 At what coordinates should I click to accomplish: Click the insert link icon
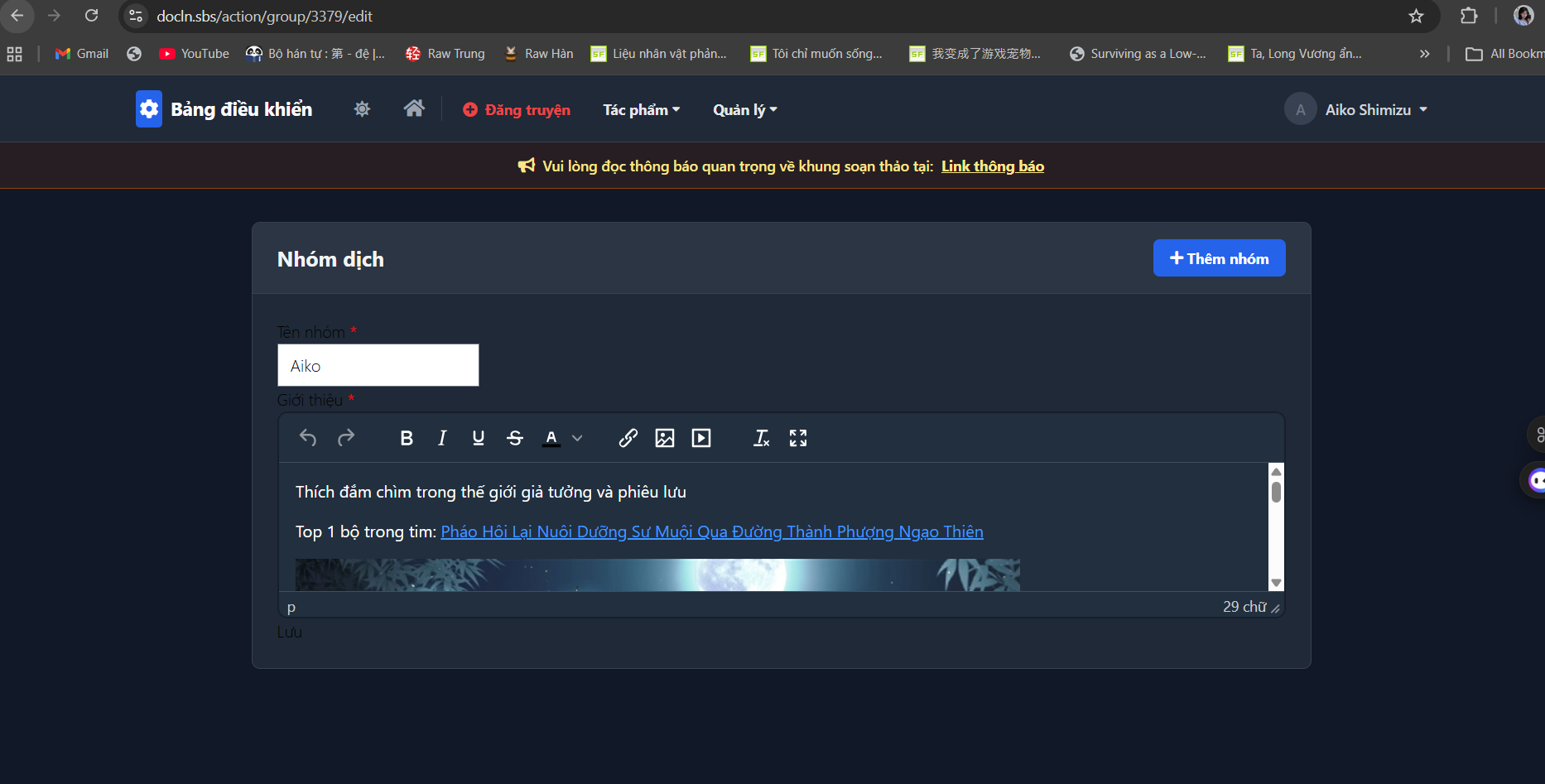coord(628,438)
